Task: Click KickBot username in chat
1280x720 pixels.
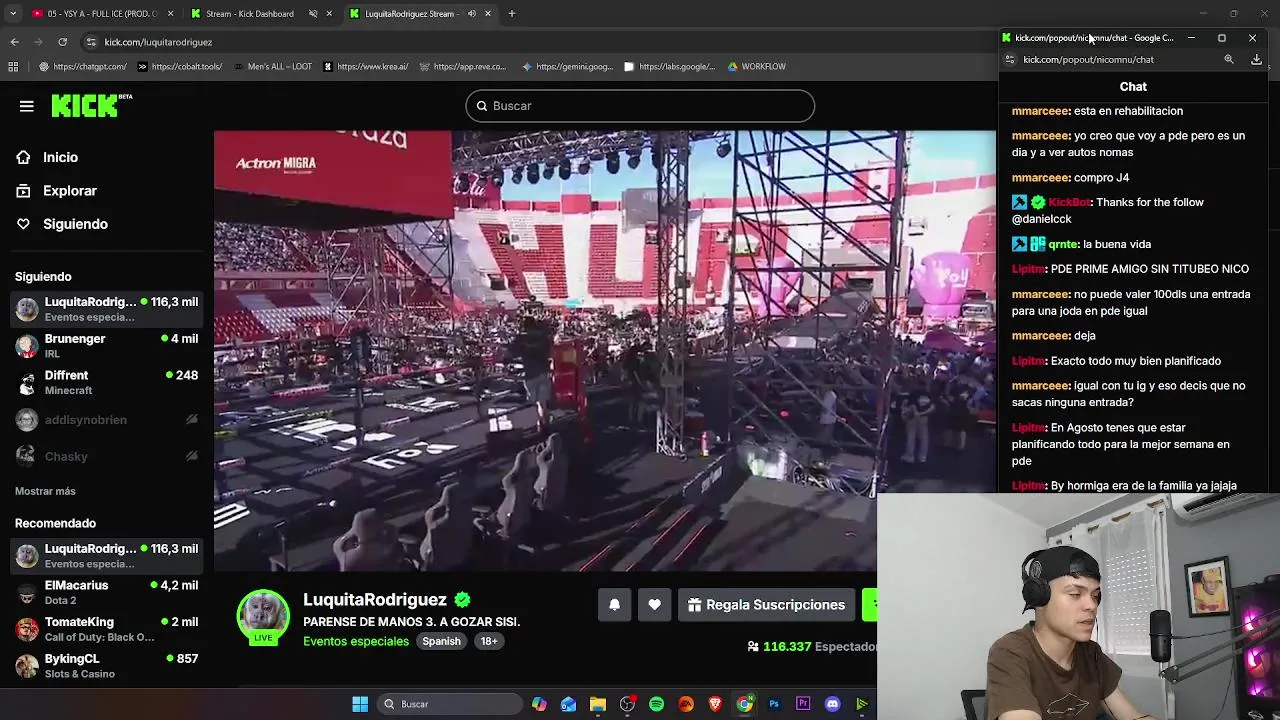Action: pos(1069,202)
